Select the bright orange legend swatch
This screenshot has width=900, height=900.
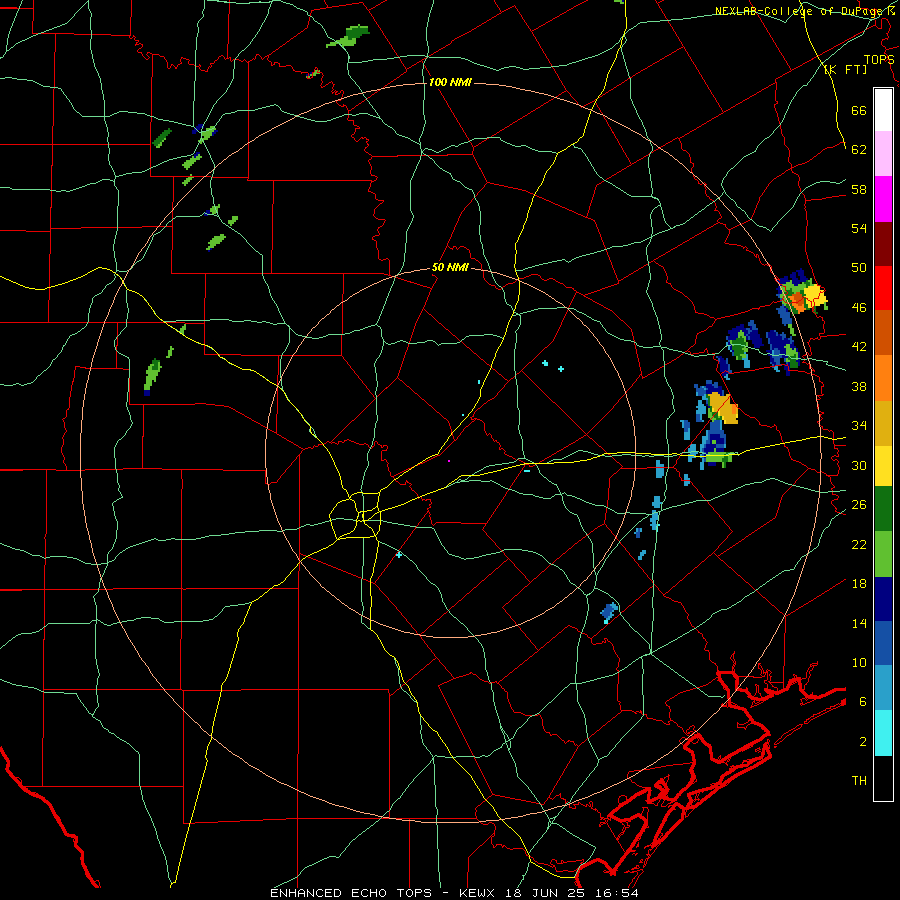pos(883,377)
